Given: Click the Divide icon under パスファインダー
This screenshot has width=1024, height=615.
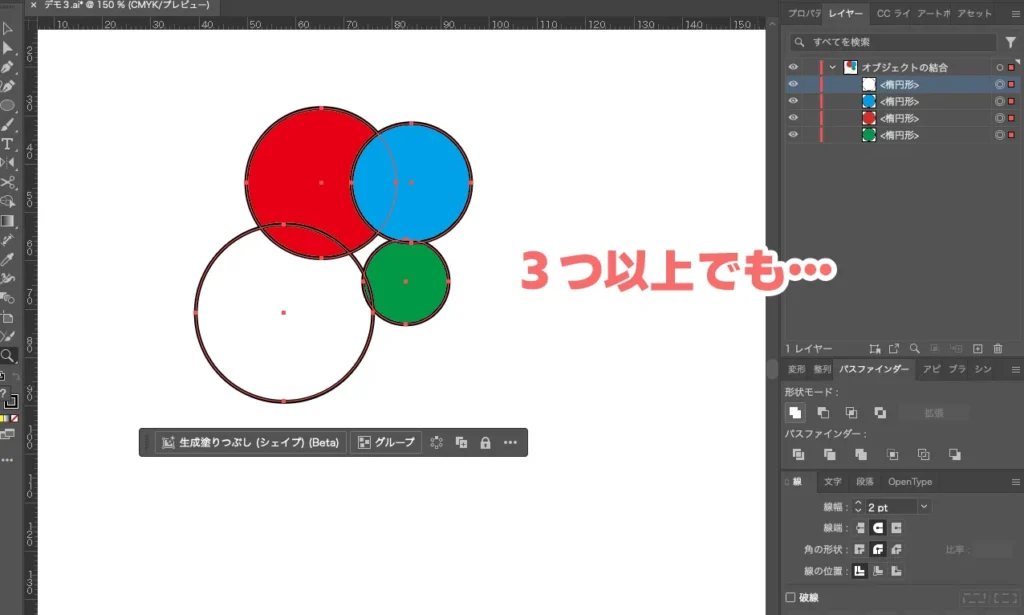Looking at the screenshot, I should coord(797,455).
